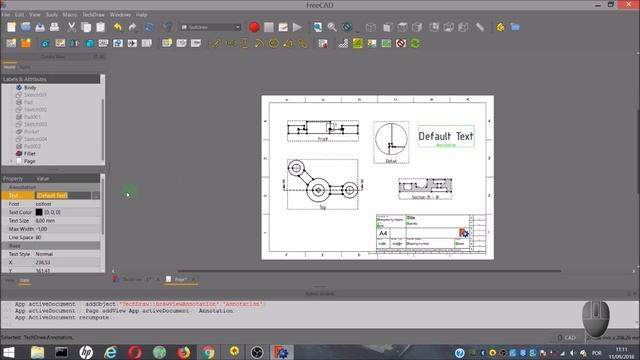The width and height of the screenshot is (640, 360).
Task: Export page as SVG icon
Action: pos(323,43)
